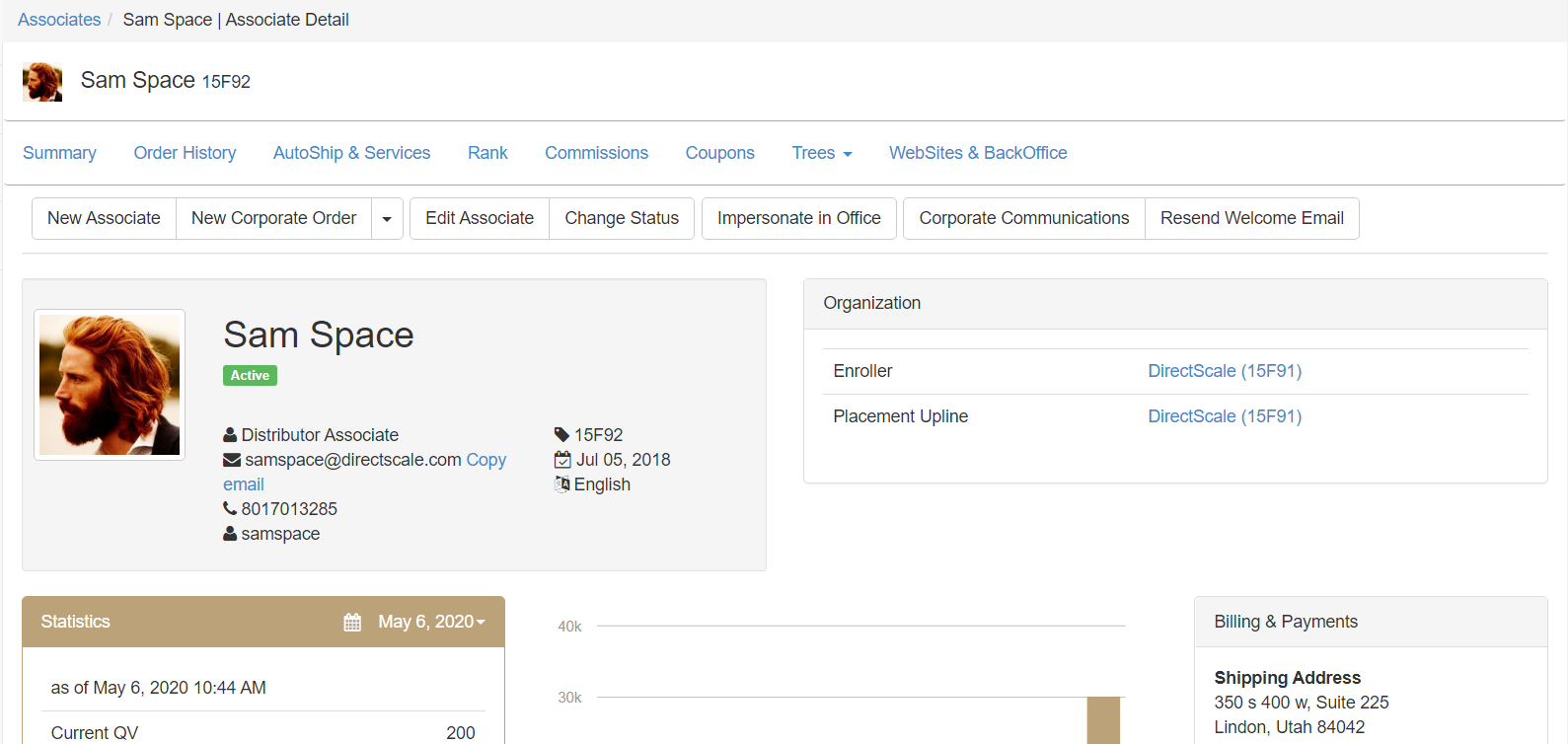Switch to the Order History tab
This screenshot has width=1568, height=744.
[185, 153]
